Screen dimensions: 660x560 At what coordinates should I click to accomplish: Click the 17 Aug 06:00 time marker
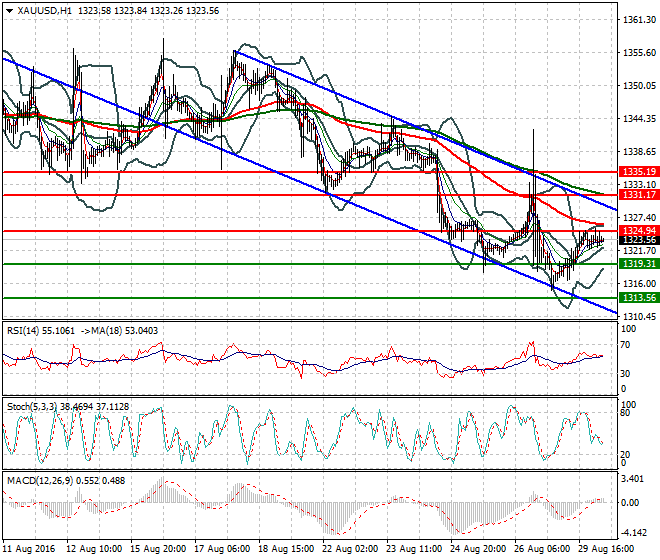pos(222,549)
